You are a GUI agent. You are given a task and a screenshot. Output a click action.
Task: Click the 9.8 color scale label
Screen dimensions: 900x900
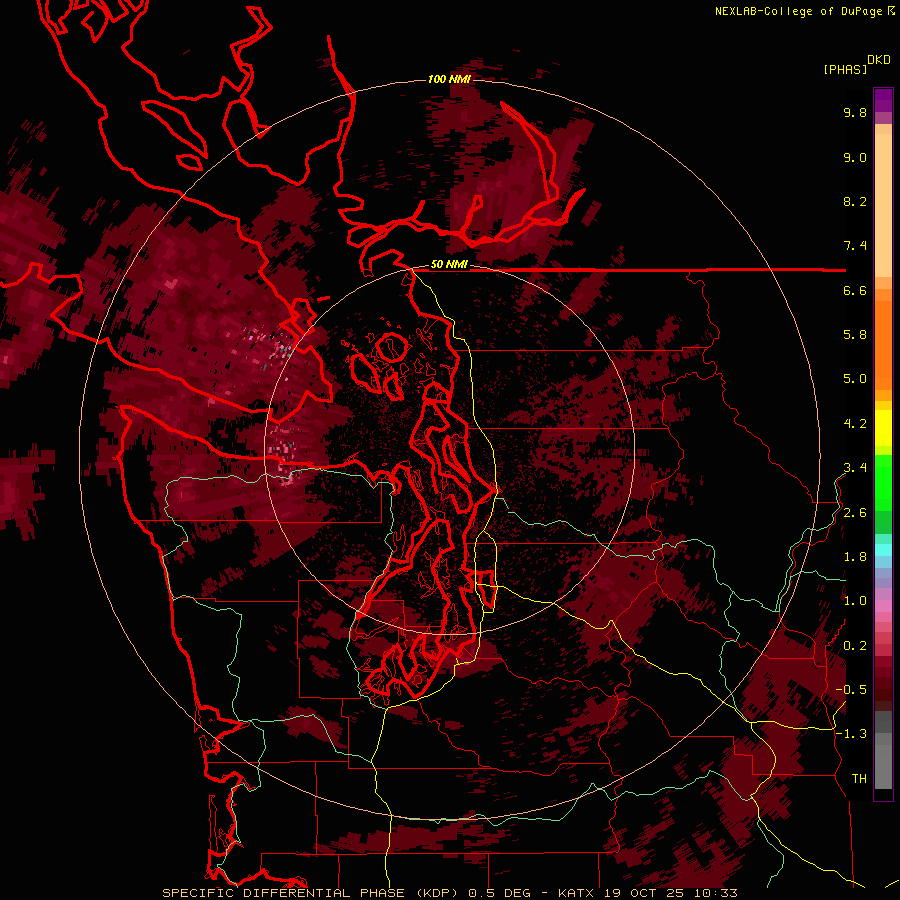pos(855,112)
